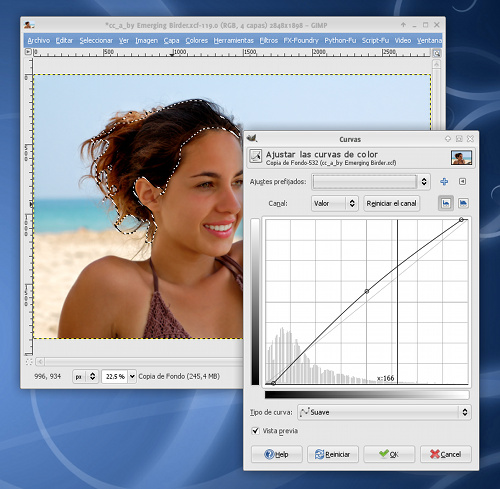
Task: Open the Archivo menu
Action: 38,41
